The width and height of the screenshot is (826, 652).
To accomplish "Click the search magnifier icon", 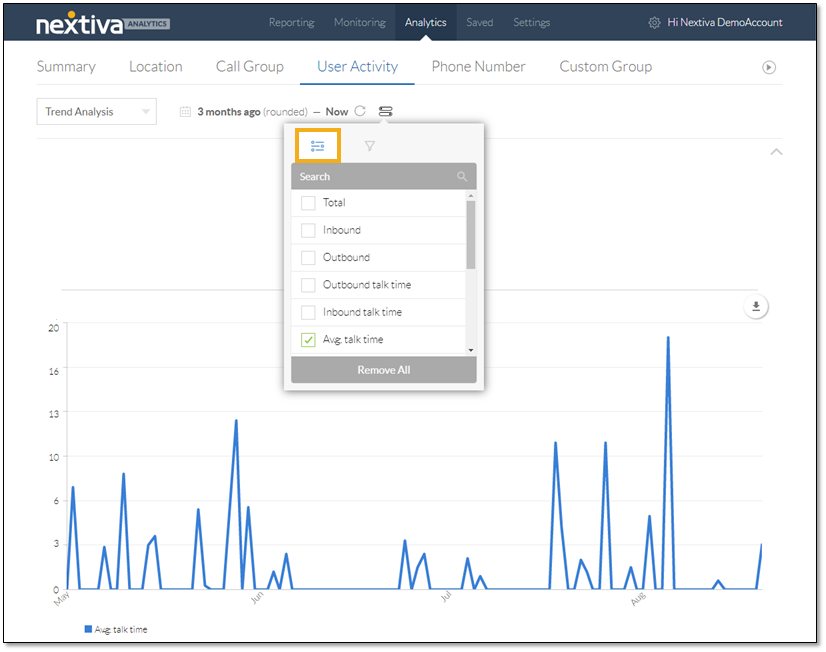I will tap(462, 176).
